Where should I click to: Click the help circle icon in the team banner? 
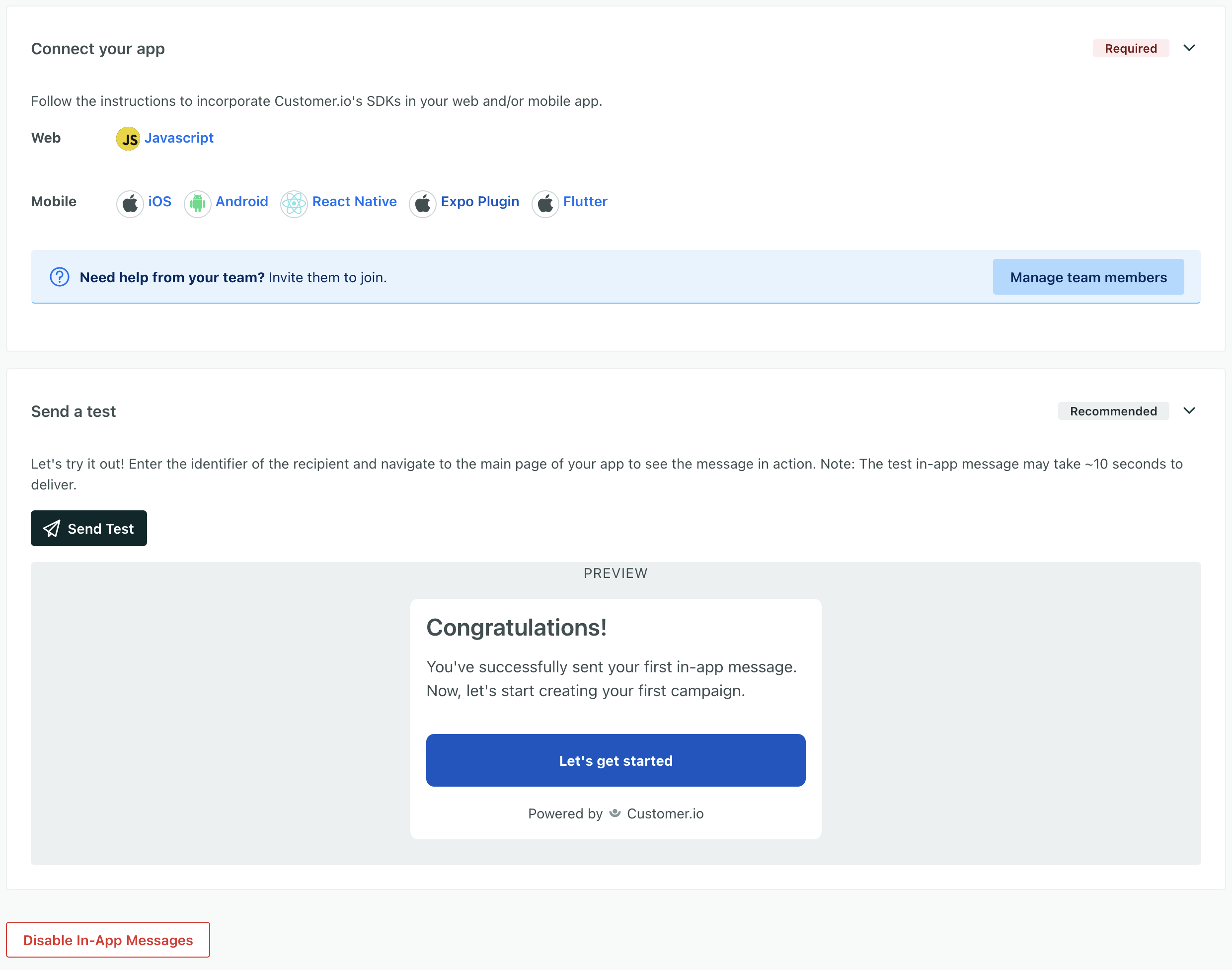pyautogui.click(x=60, y=278)
